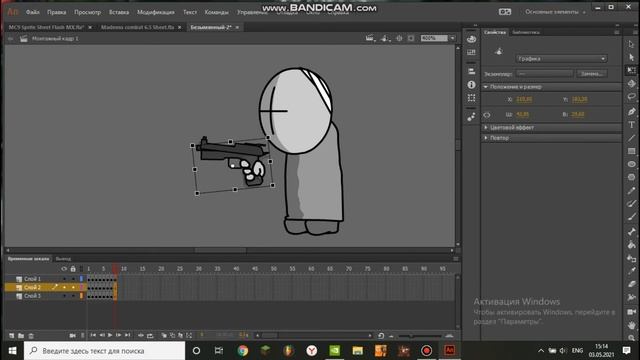Toggle visibility dot of Слой 2

click(64, 287)
